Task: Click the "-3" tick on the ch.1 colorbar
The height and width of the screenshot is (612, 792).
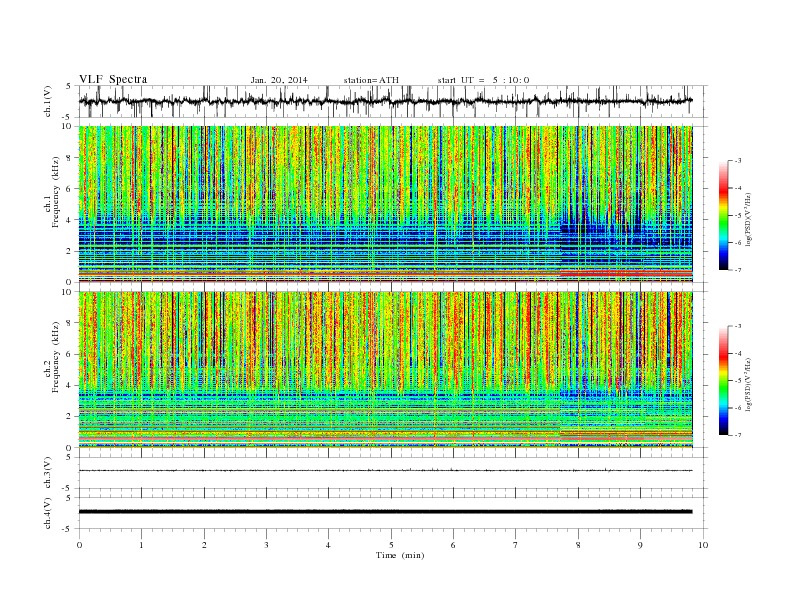Action: click(737, 161)
